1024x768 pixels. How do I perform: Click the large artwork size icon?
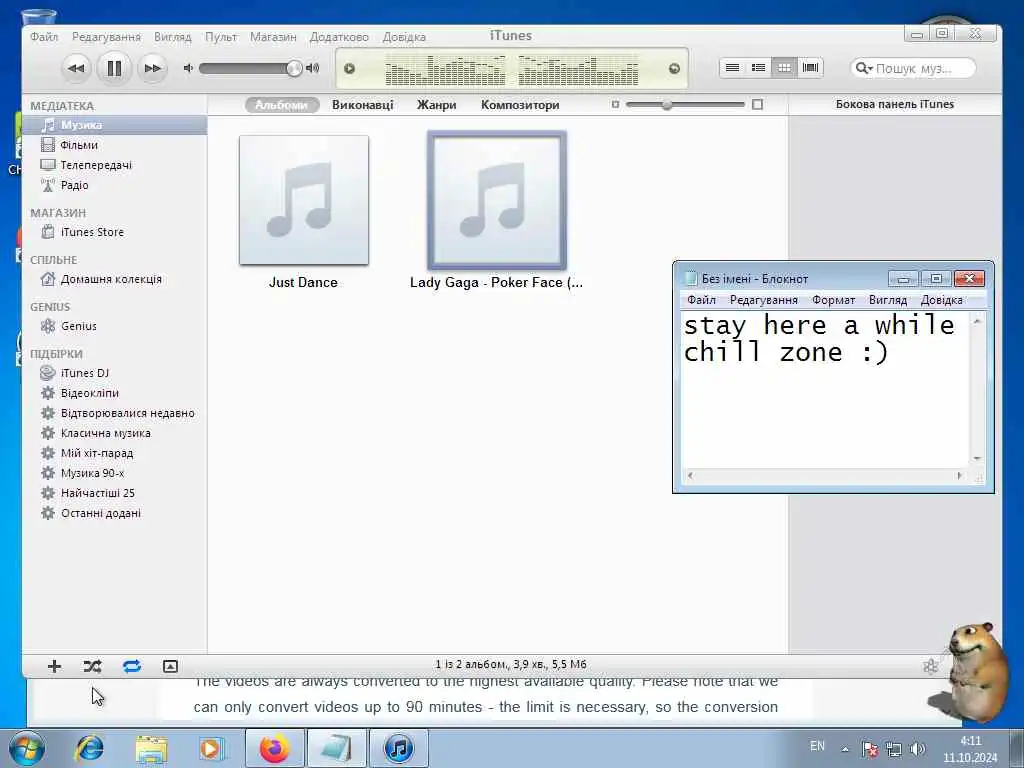point(758,104)
